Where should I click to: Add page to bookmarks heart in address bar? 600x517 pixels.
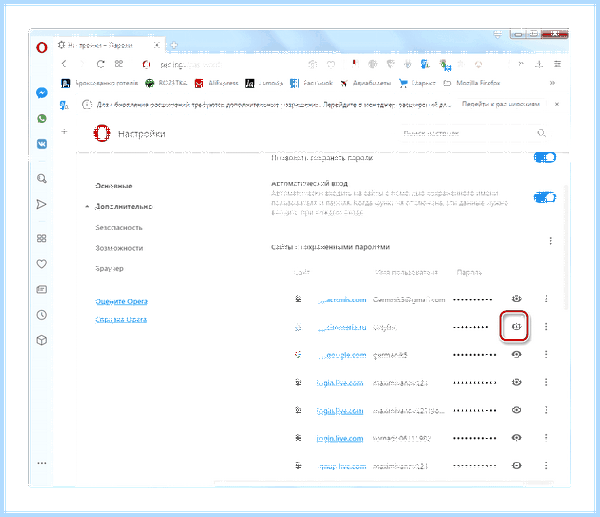(x=331, y=64)
